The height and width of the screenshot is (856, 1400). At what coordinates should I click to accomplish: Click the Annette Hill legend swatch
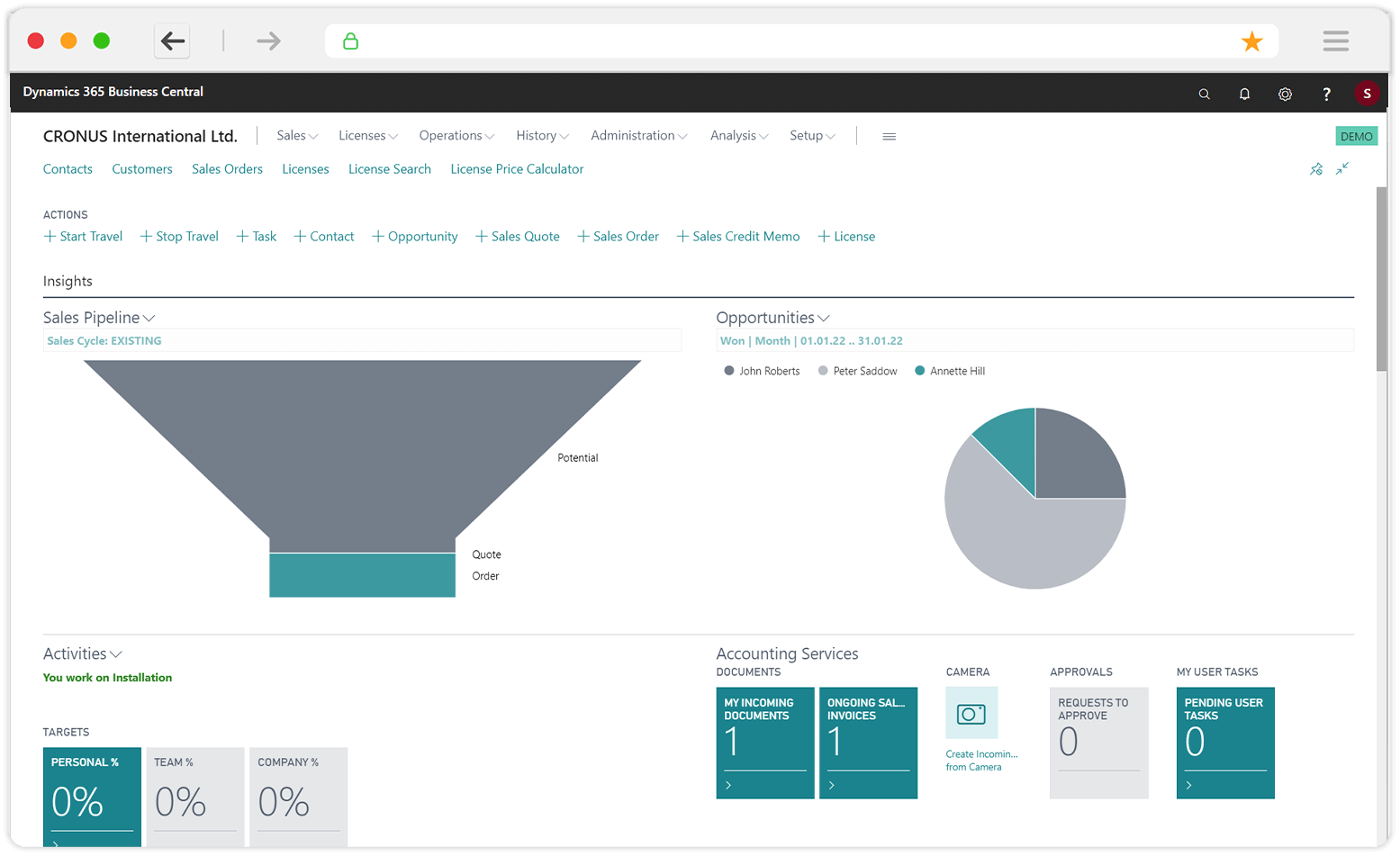pos(920,371)
